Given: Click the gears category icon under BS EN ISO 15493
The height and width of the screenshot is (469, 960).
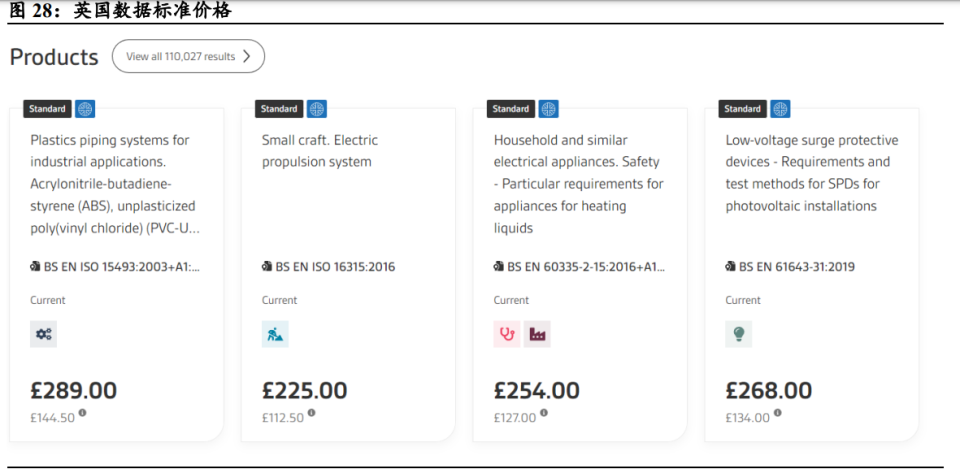Looking at the screenshot, I should pyautogui.click(x=44, y=335).
